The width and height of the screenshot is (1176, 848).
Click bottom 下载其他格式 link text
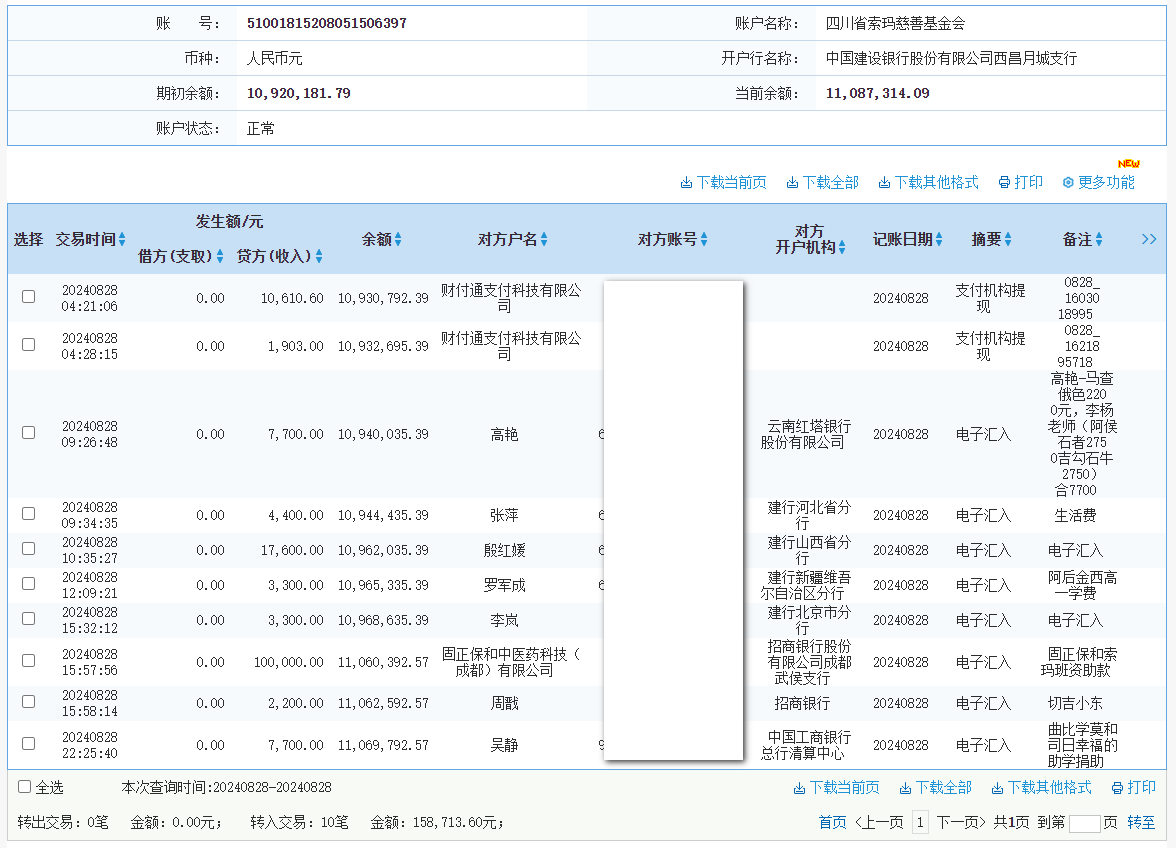coord(1049,788)
